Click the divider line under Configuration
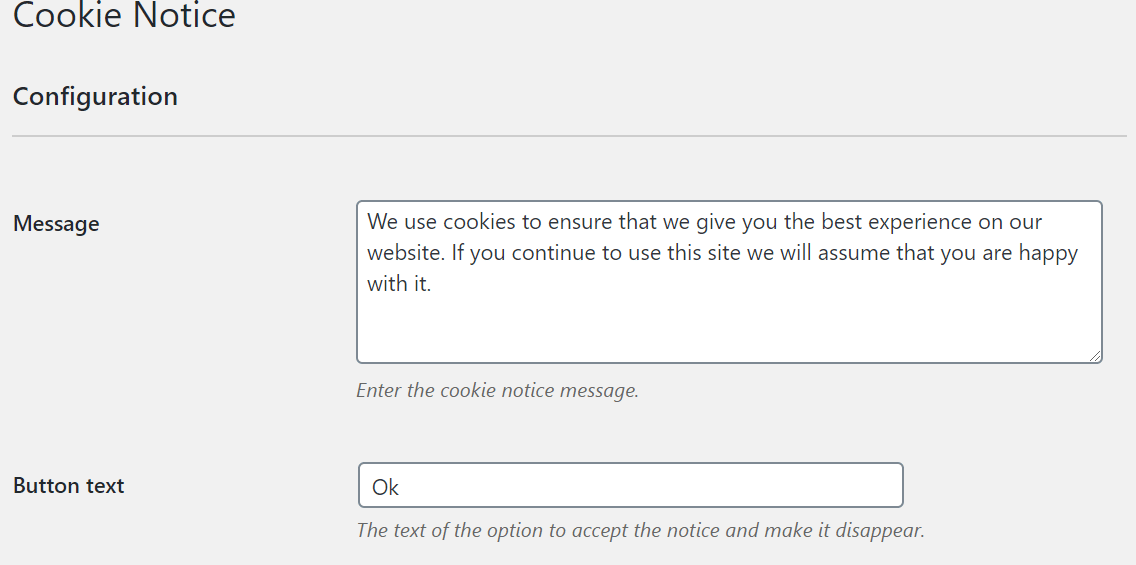This screenshot has width=1136, height=565. (x=568, y=135)
